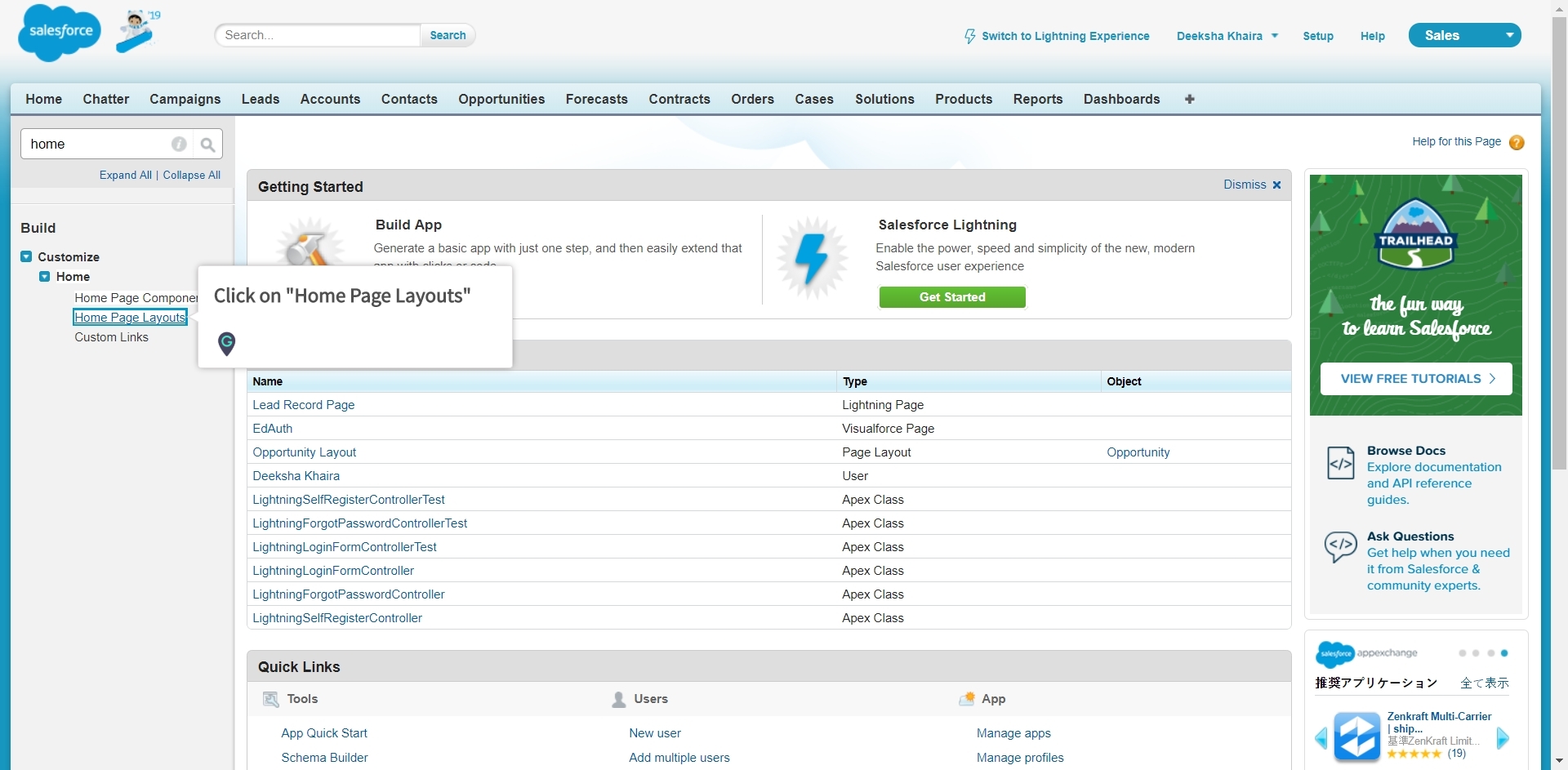Click the location pin icon in the tooltip

227,343
